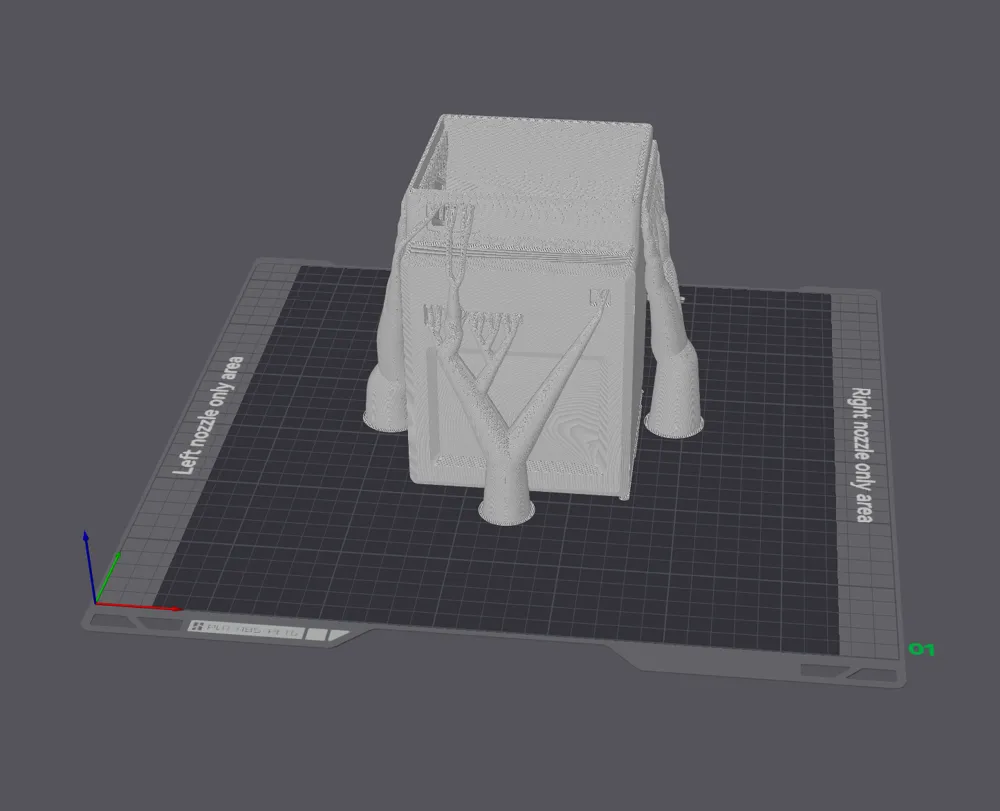Click the right tree support foot
Screen dimensions: 1000x811
pos(675,402)
